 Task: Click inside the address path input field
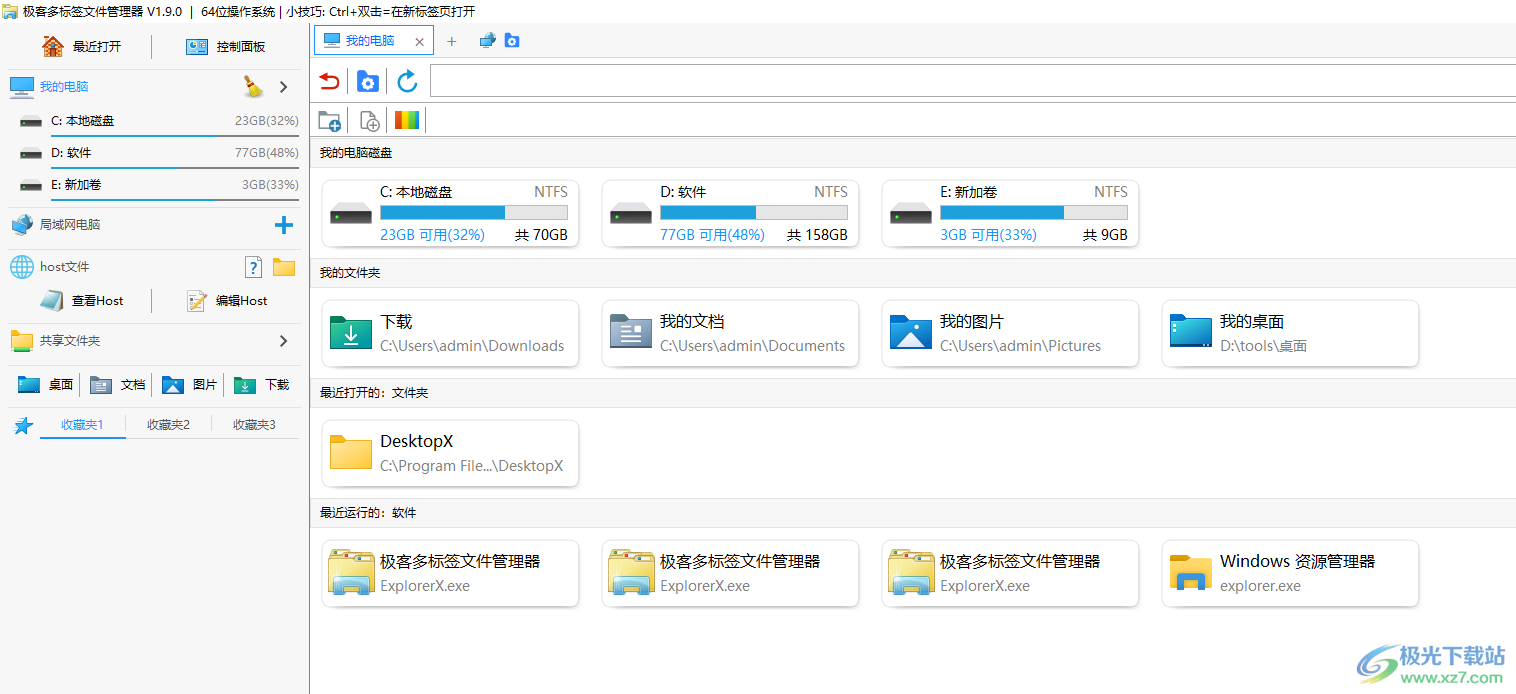[x=970, y=82]
